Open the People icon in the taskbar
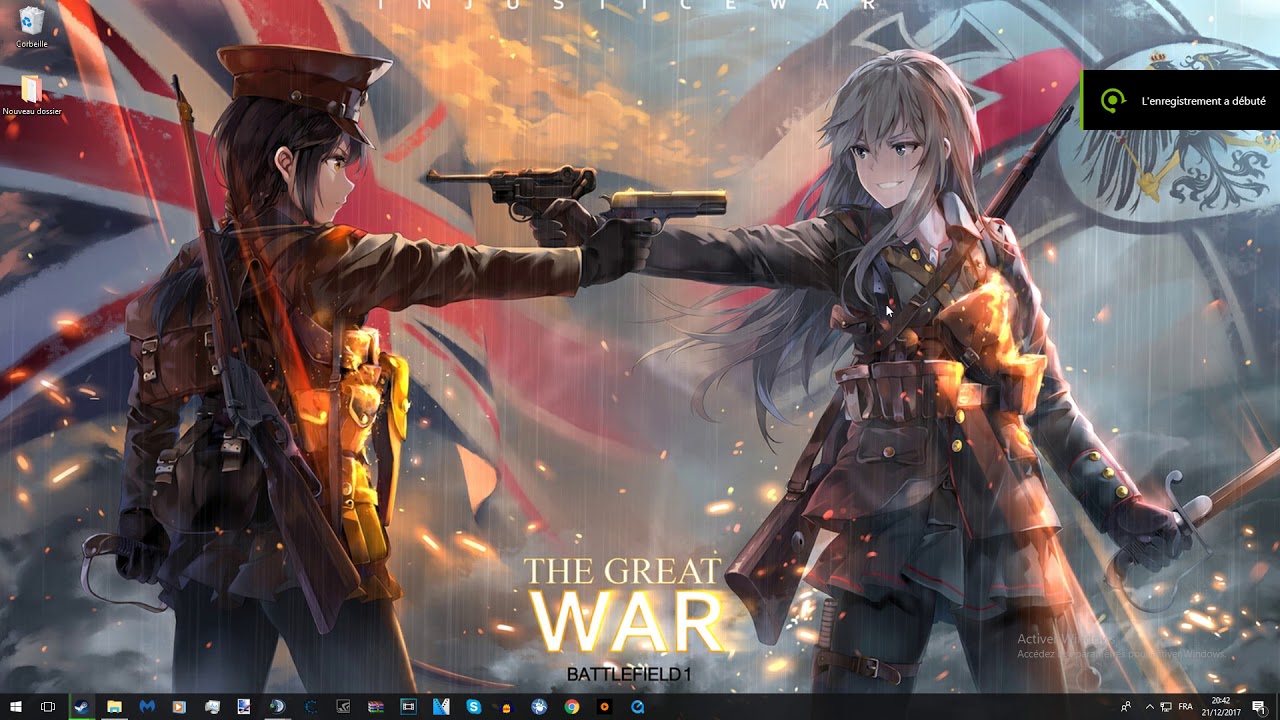 (1126, 706)
